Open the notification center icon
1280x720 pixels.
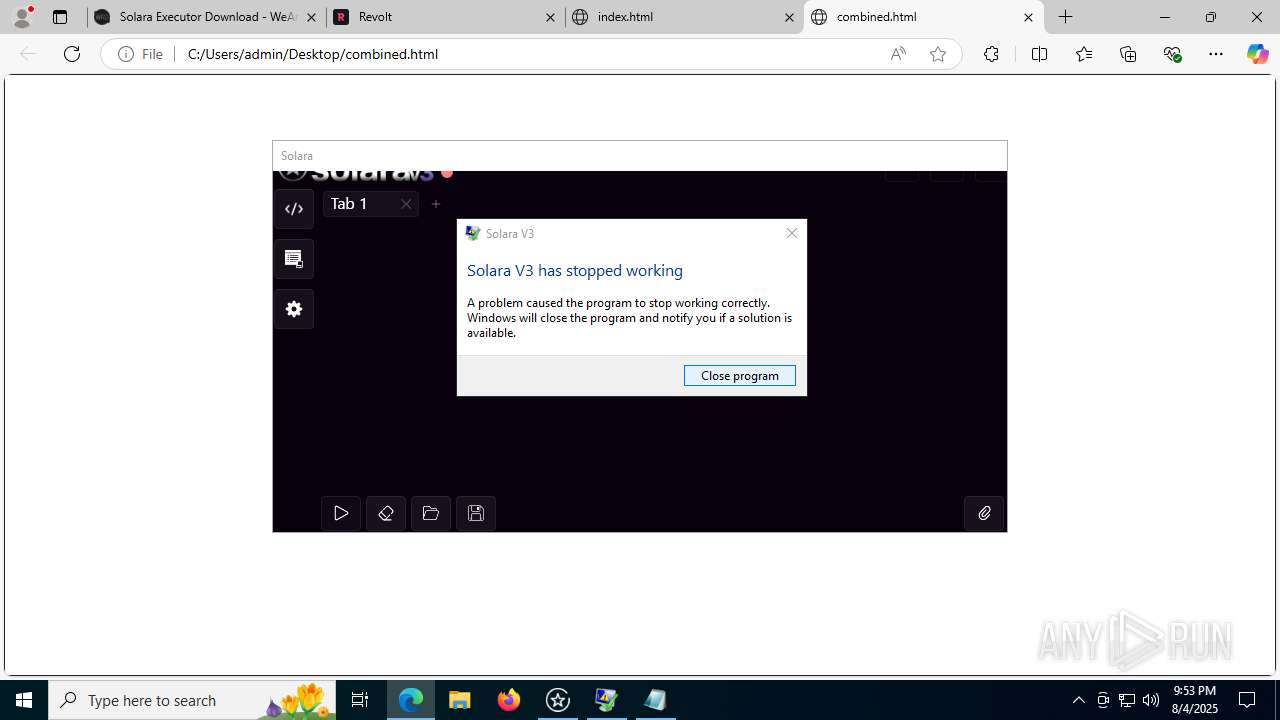[1247, 700]
